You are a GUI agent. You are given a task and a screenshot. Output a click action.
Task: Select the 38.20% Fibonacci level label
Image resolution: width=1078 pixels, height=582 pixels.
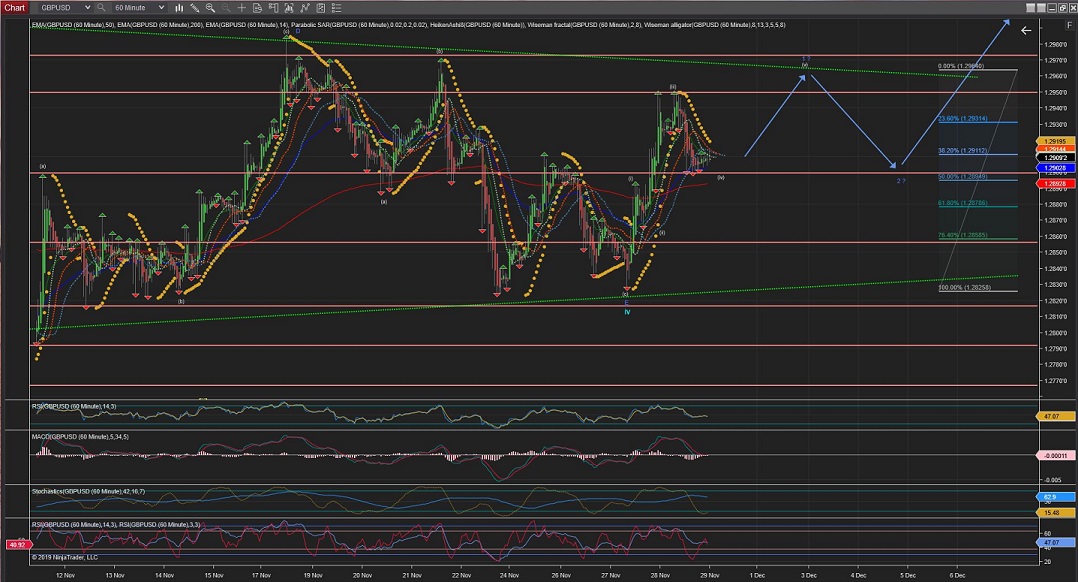(962, 150)
